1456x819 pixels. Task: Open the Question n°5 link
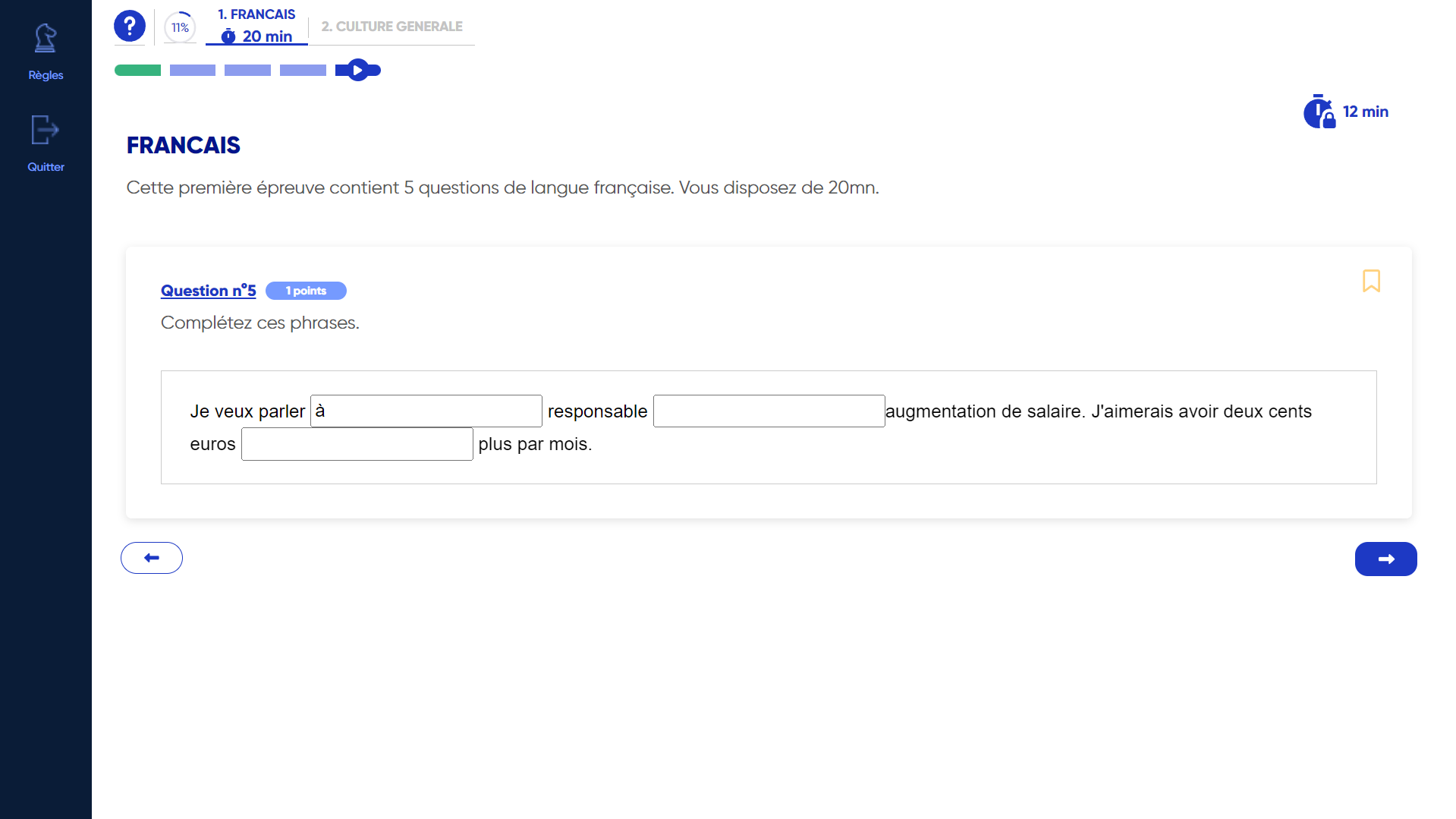[x=208, y=291]
